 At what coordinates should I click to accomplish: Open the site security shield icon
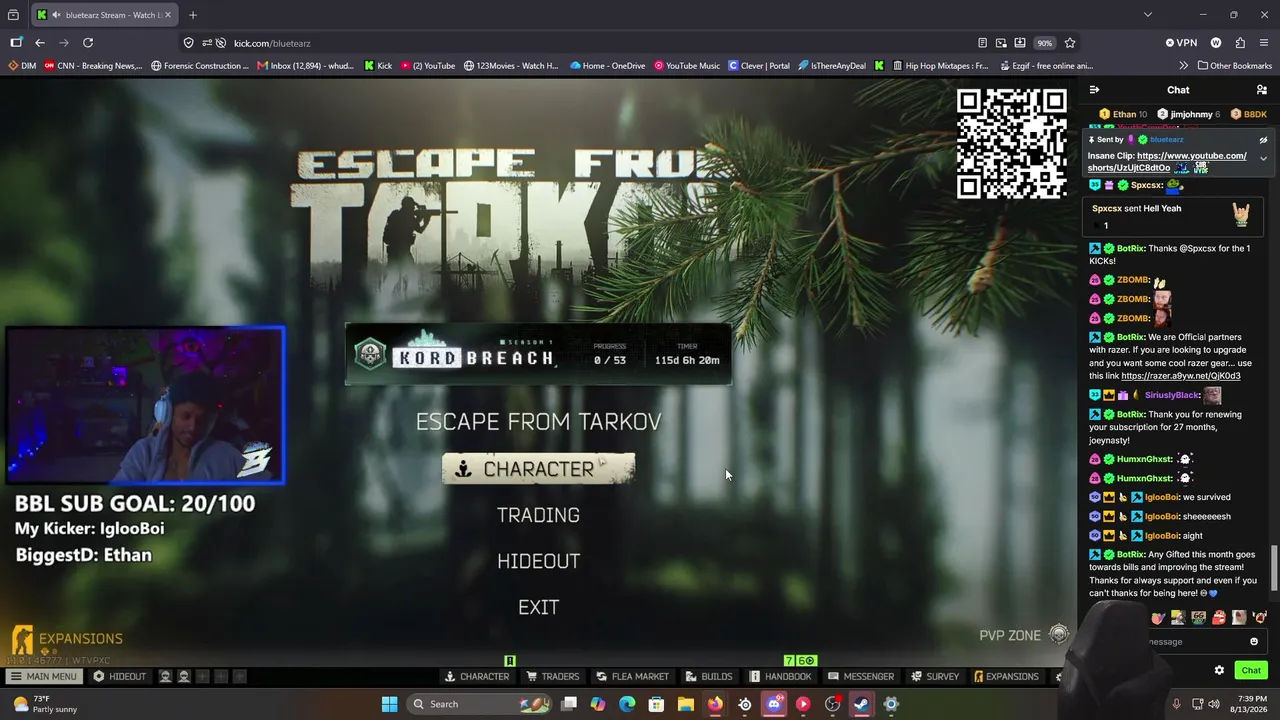point(188,43)
